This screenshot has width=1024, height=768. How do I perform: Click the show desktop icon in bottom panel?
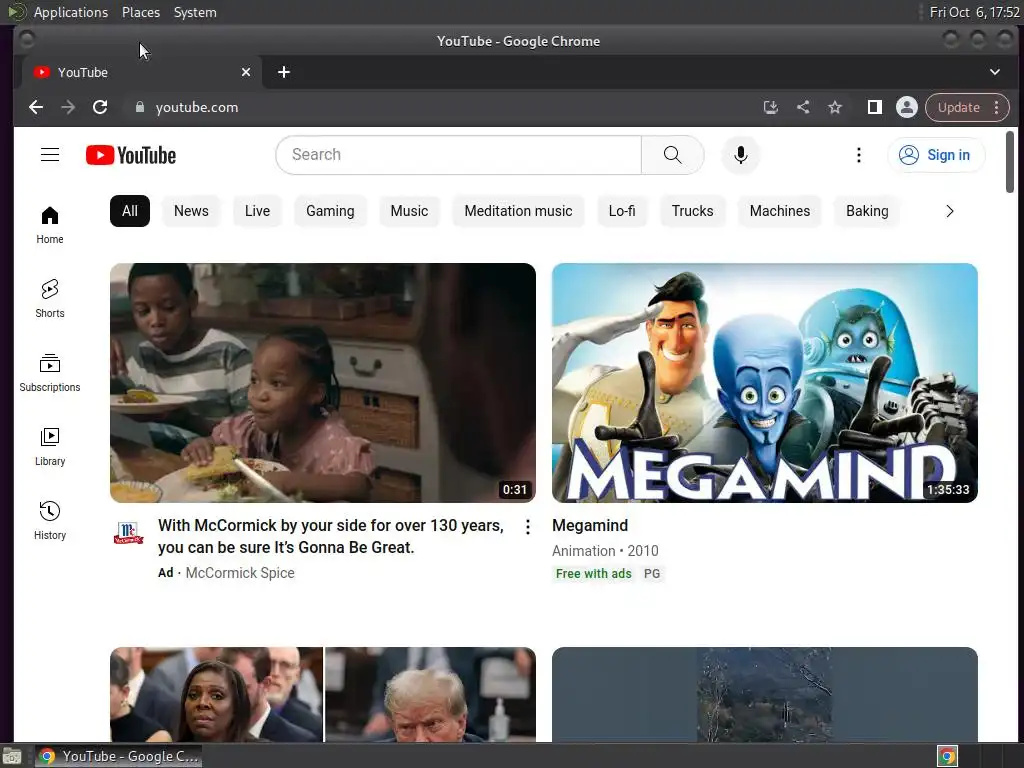tap(11, 757)
